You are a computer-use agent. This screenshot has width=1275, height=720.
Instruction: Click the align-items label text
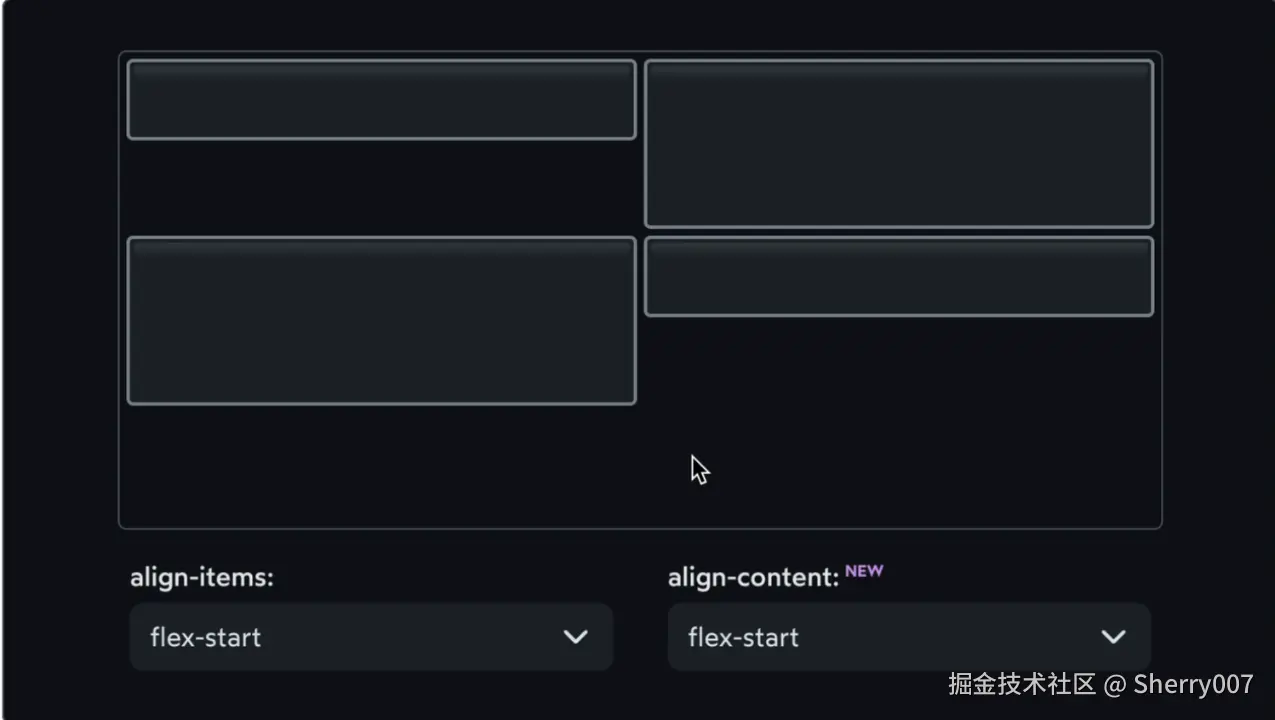tap(201, 577)
